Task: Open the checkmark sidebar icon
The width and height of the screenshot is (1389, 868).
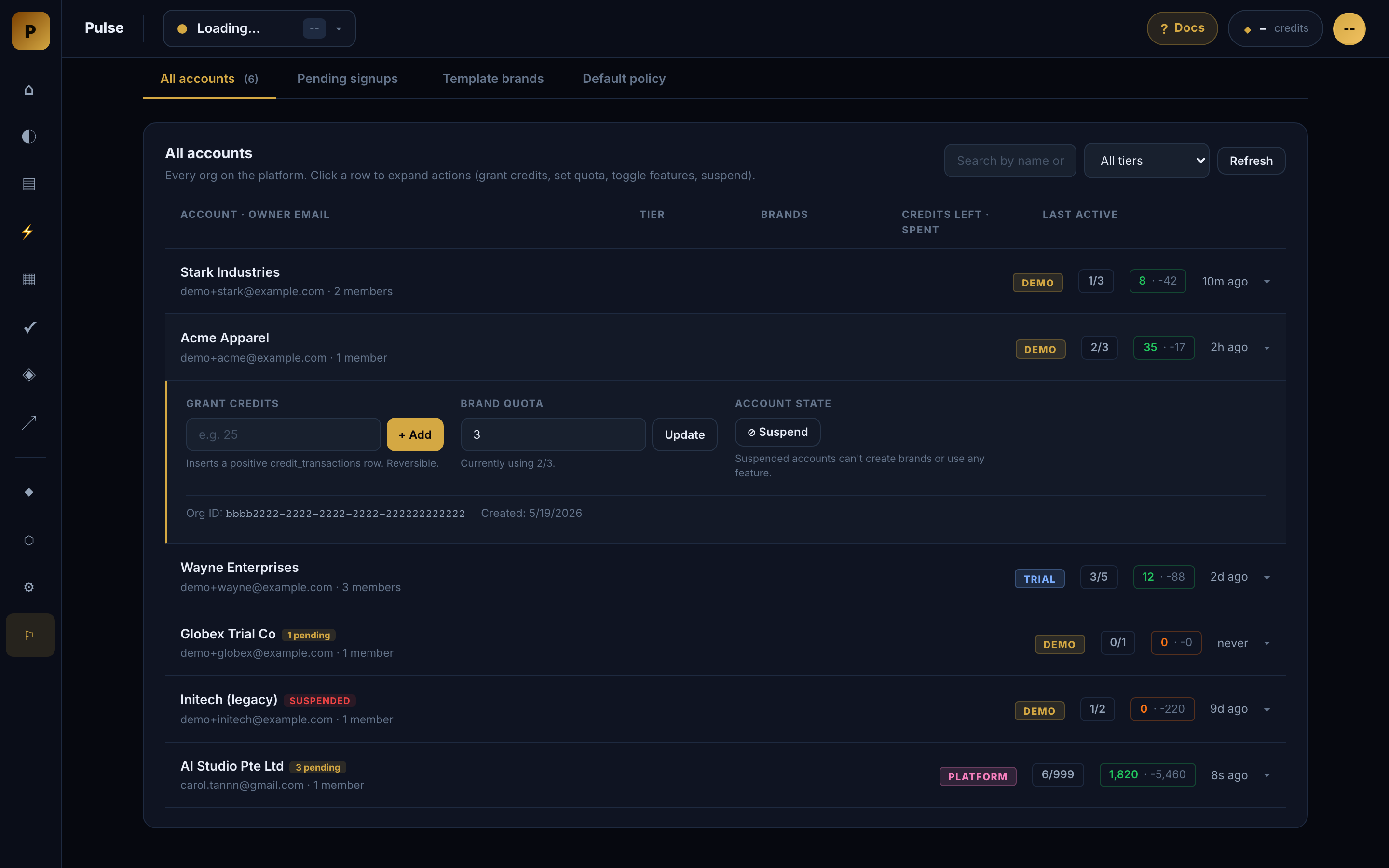Action: (x=30, y=327)
